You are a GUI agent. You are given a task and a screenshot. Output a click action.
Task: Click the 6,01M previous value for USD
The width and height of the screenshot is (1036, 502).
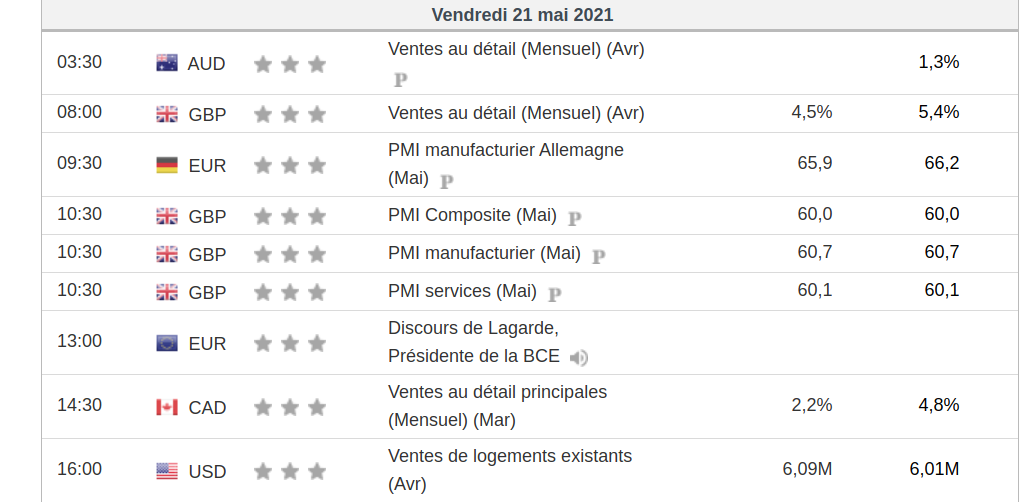[934, 469]
